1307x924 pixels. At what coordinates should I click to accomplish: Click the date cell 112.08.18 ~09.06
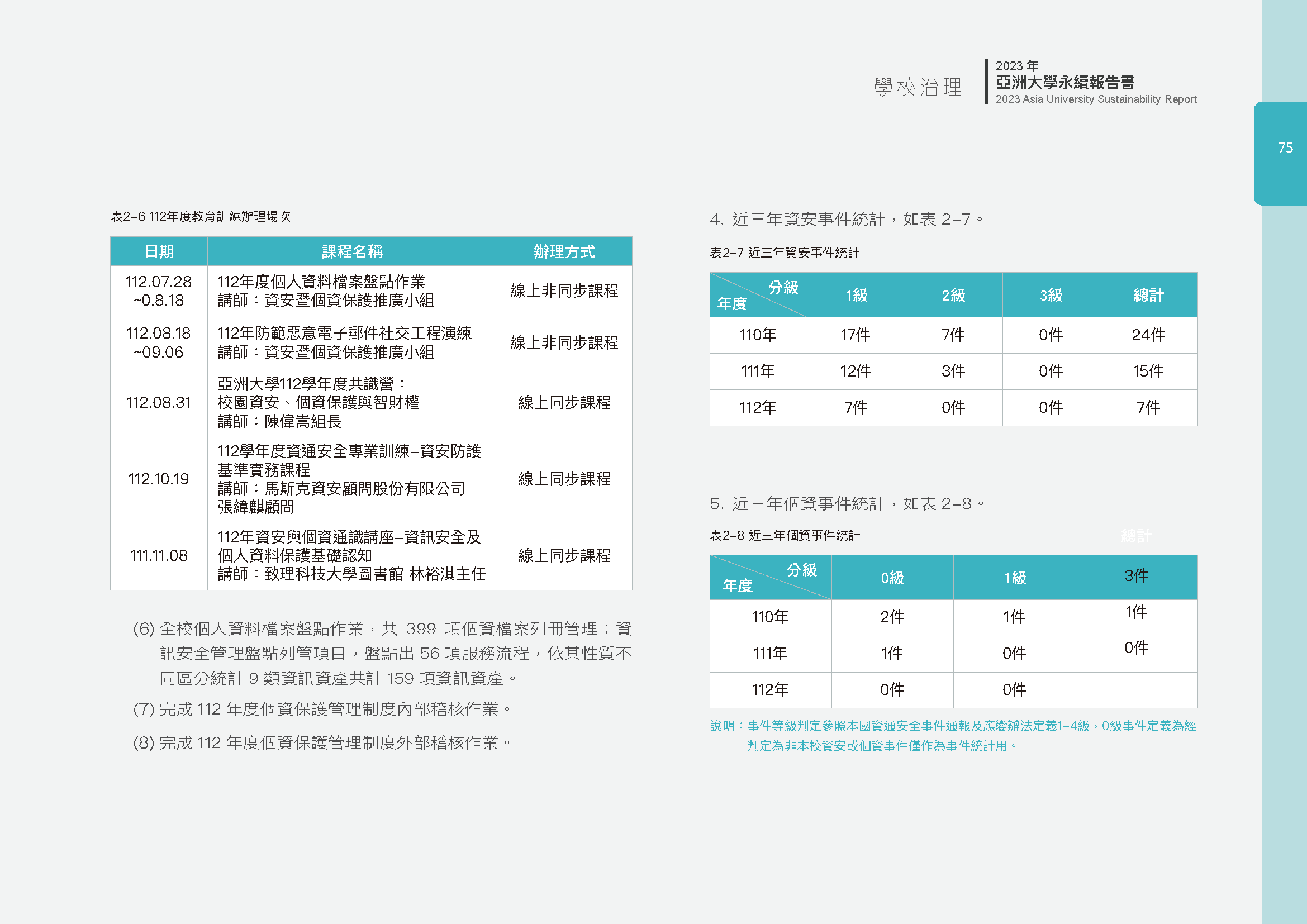pyautogui.click(x=159, y=342)
